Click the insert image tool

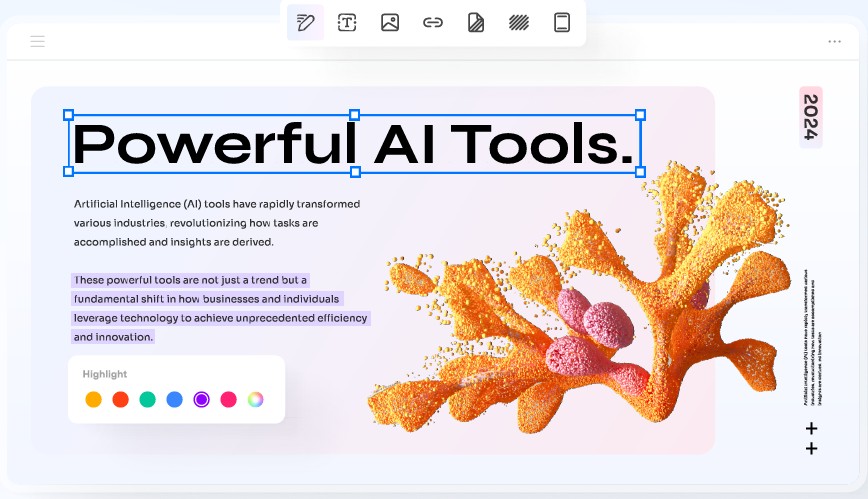(390, 22)
